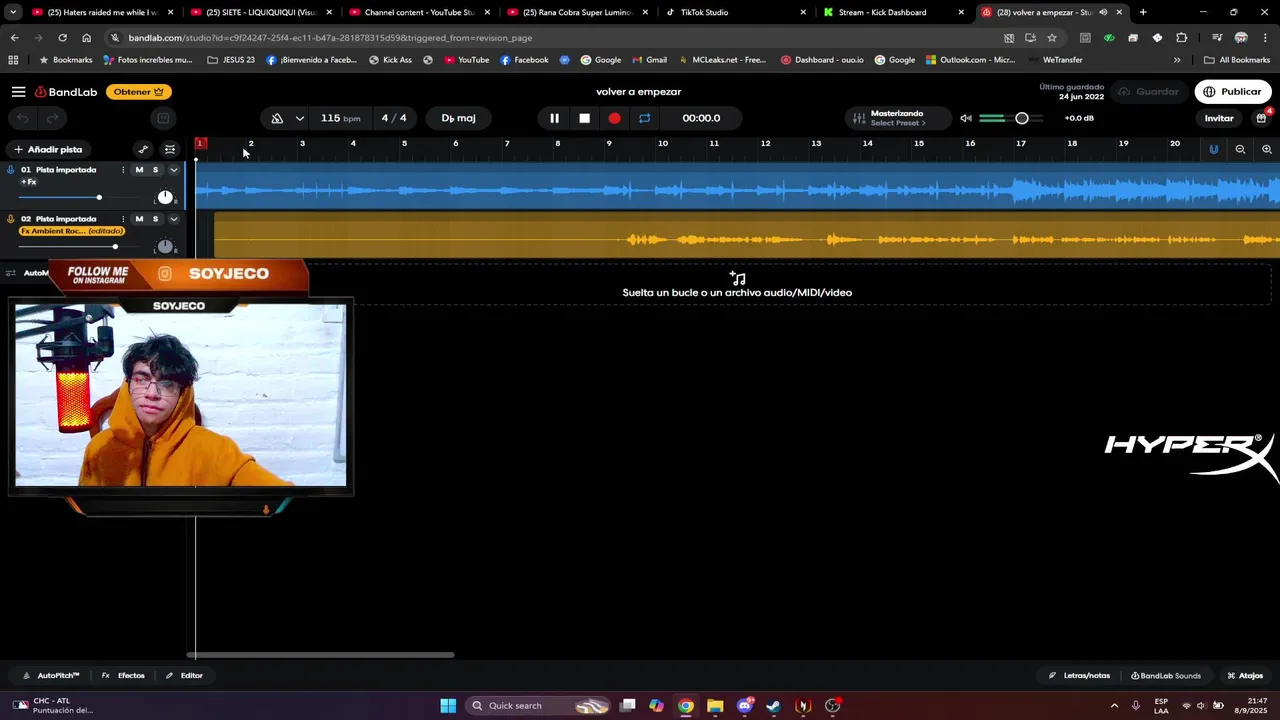
Task: Click taskbar Quick search box
Action: click(538, 706)
